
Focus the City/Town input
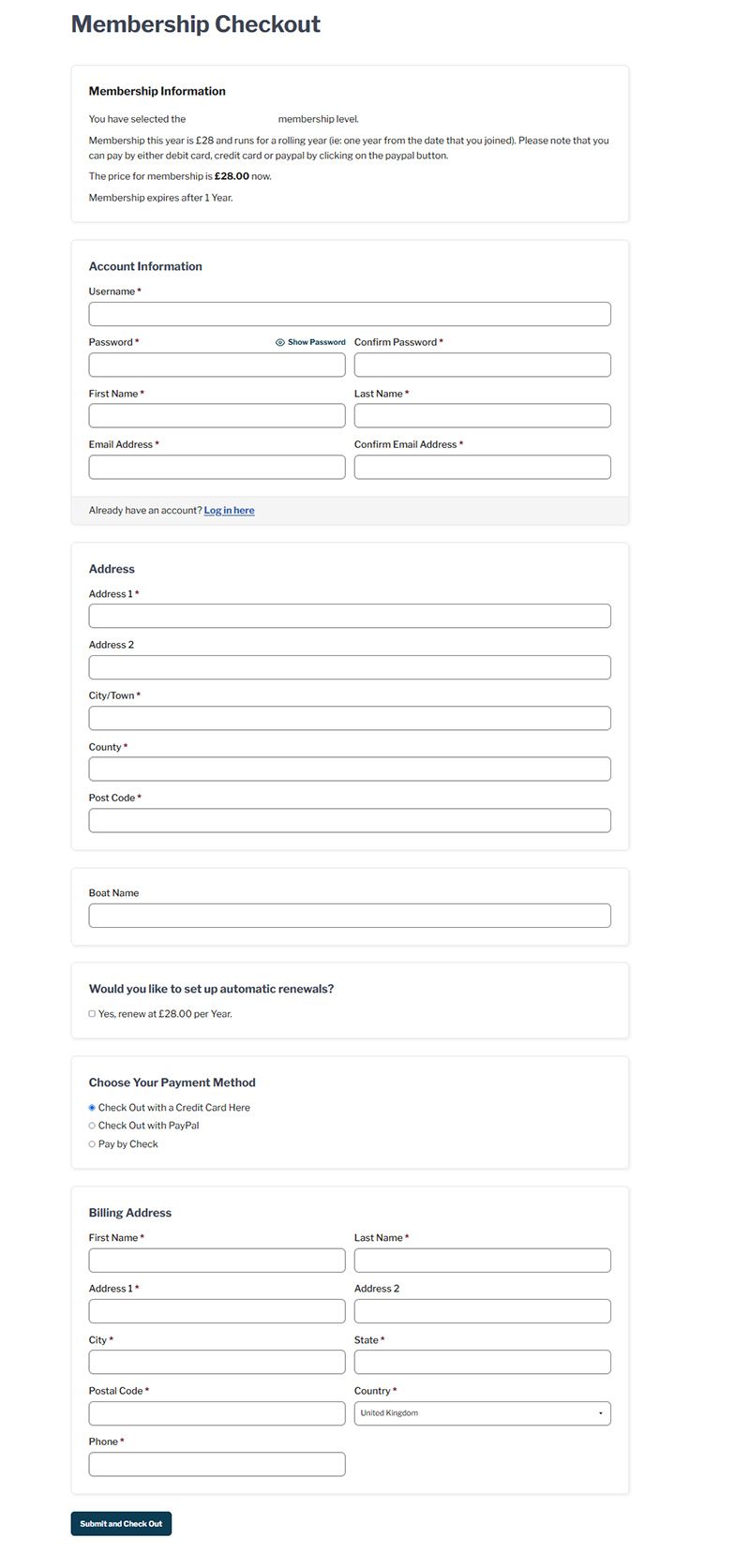coord(350,719)
